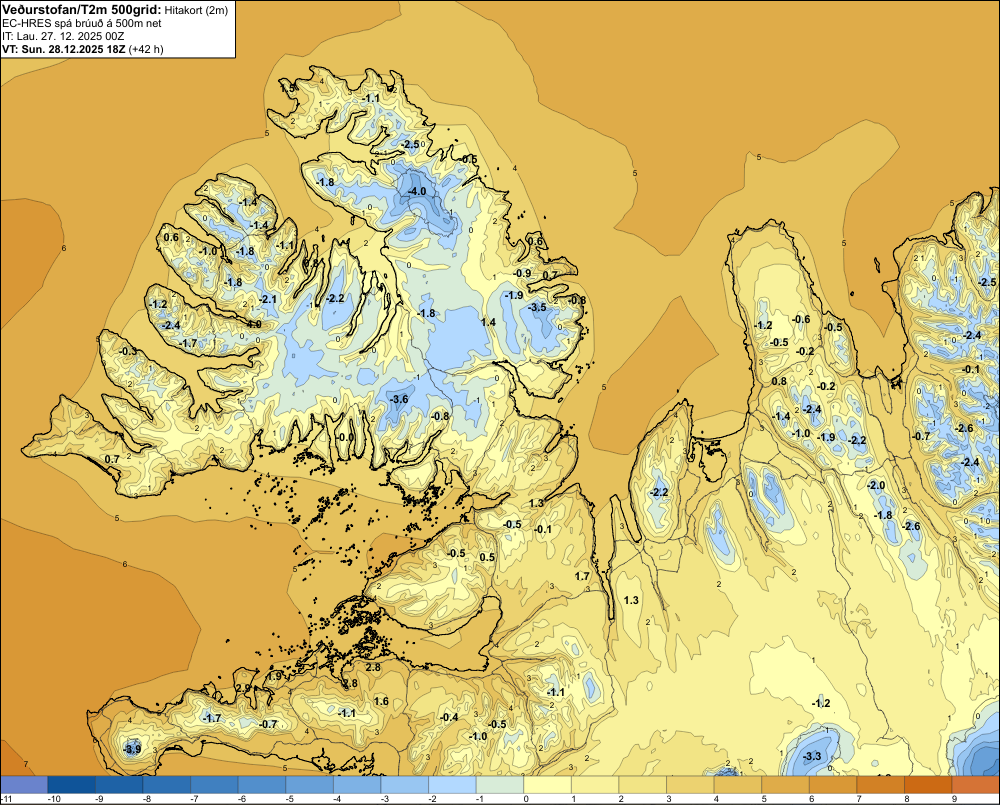Select the legend swatch between 8 and 9
The image size is (1000, 805).
coord(928,785)
